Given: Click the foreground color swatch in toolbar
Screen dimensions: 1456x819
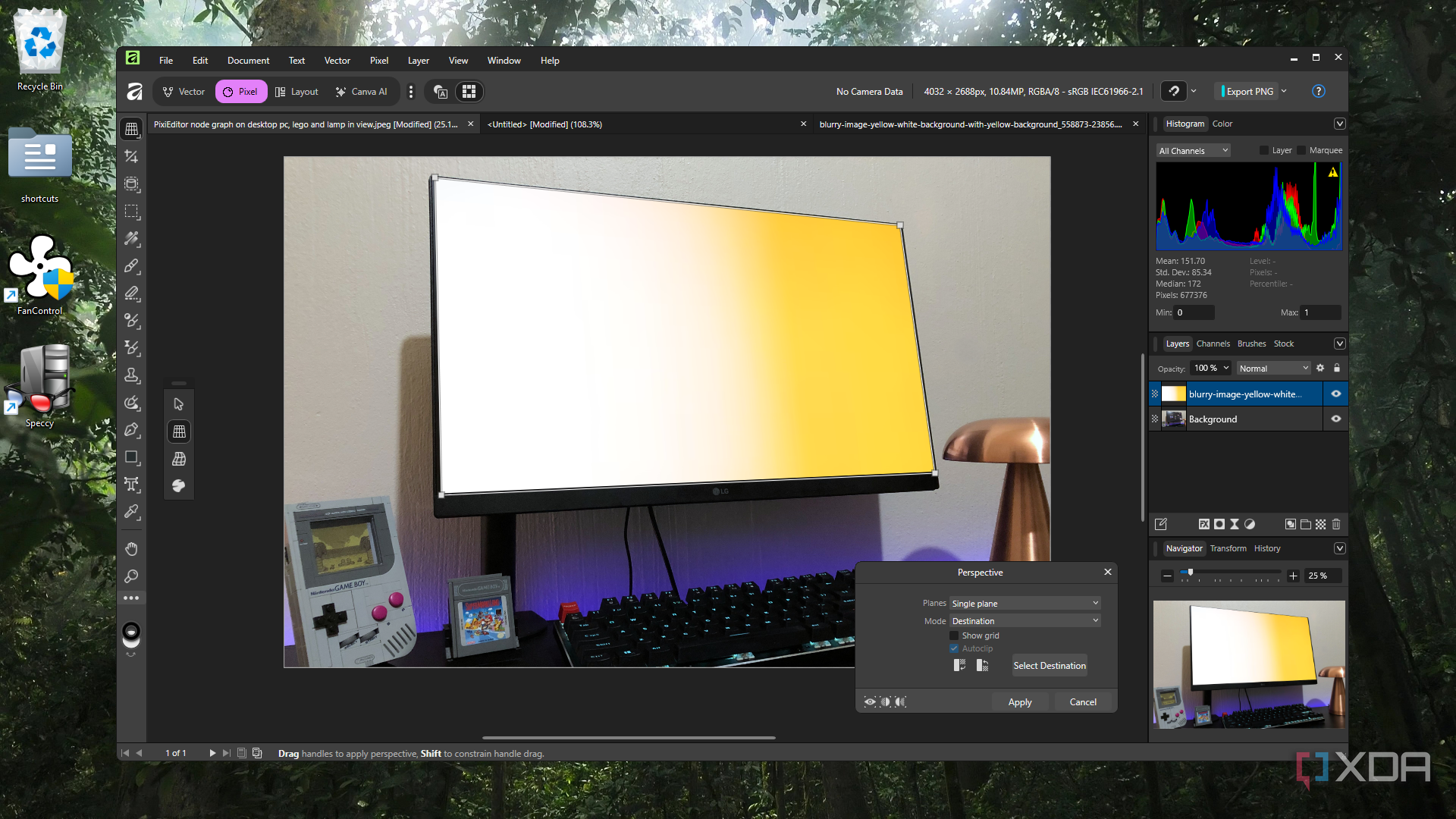Looking at the screenshot, I should [x=131, y=632].
